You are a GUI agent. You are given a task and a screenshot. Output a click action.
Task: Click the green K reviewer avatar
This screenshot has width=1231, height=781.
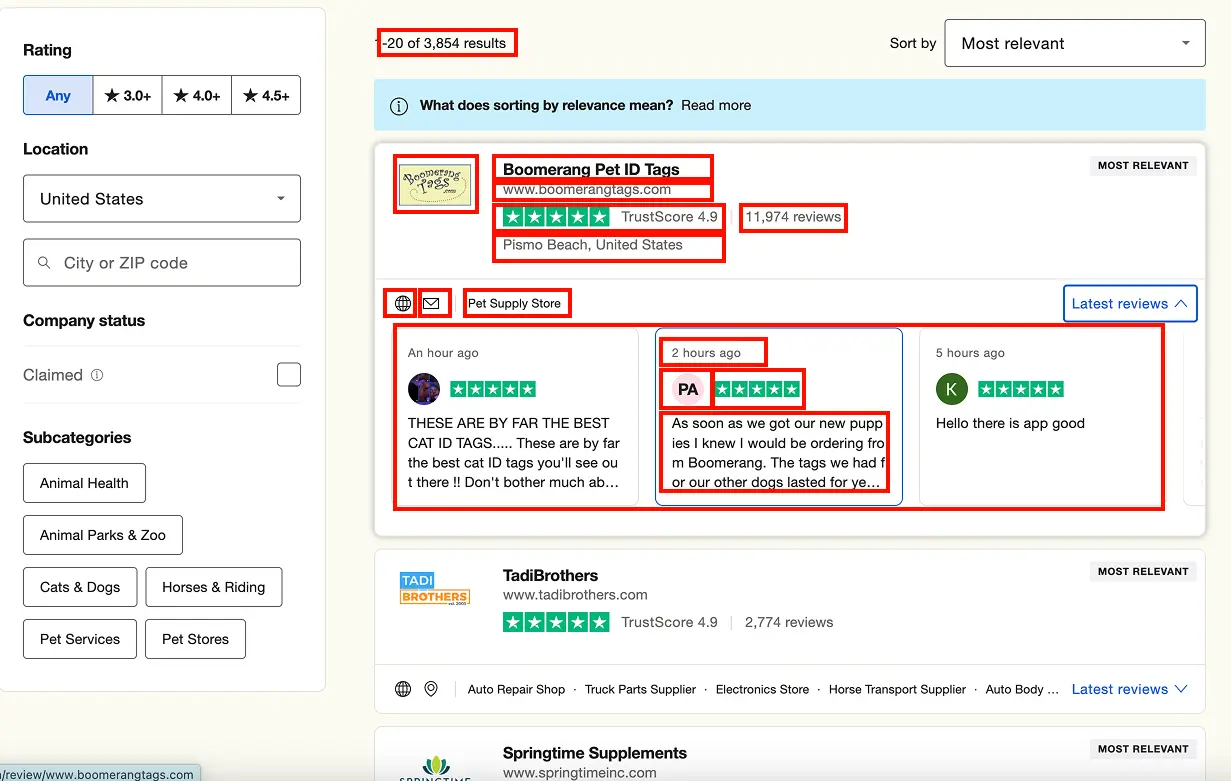952,389
